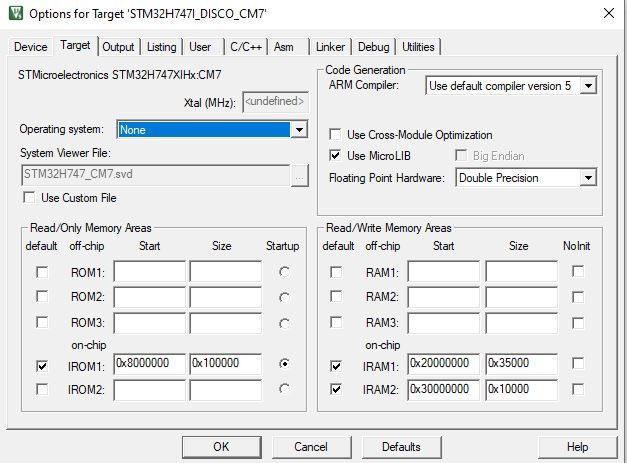This screenshot has height=463, width=627.
Task: Click the RAM1 Start address field
Action: pyautogui.click(x=443, y=271)
